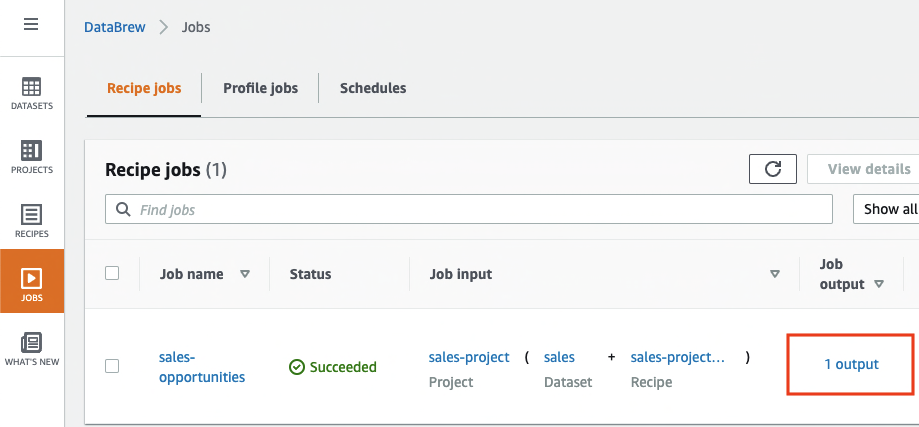This screenshot has width=919, height=427.
Task: Sort by Job input column arrow
Action: 774,274
